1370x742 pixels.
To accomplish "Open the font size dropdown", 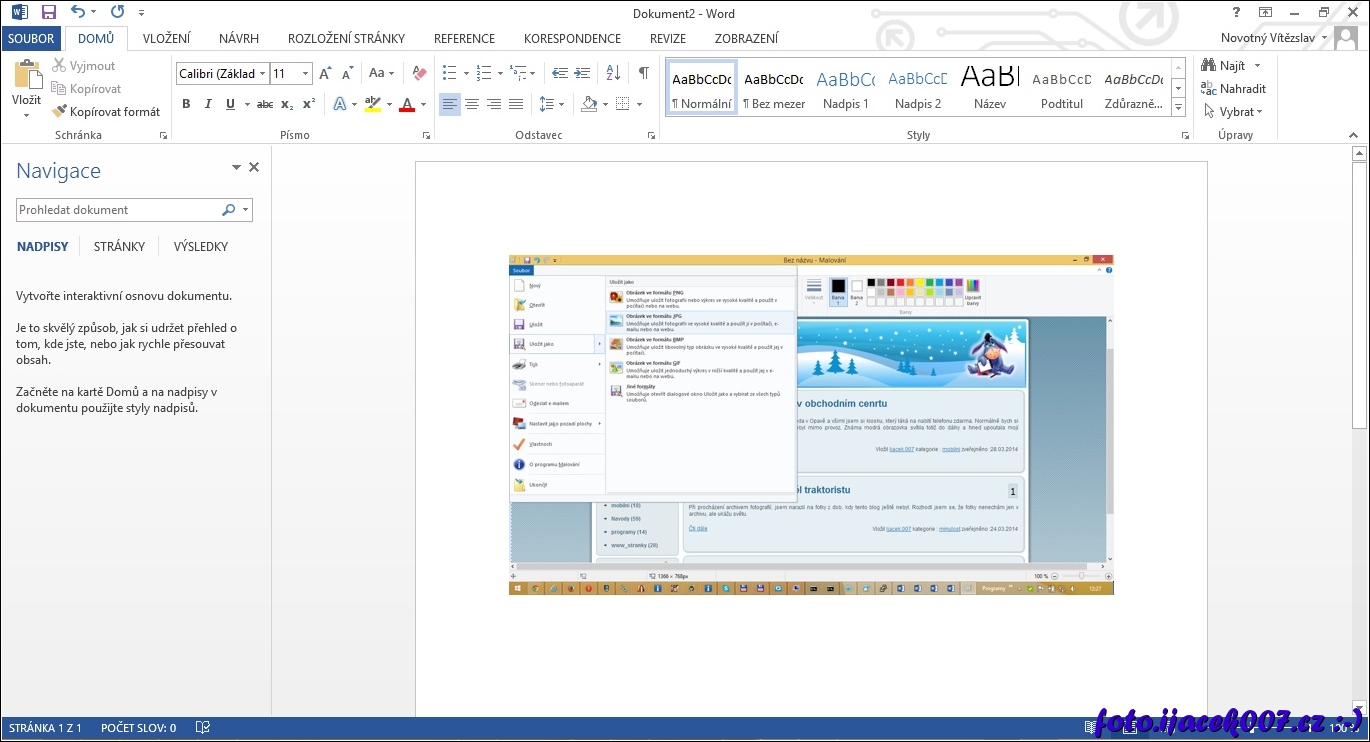I will [306, 74].
